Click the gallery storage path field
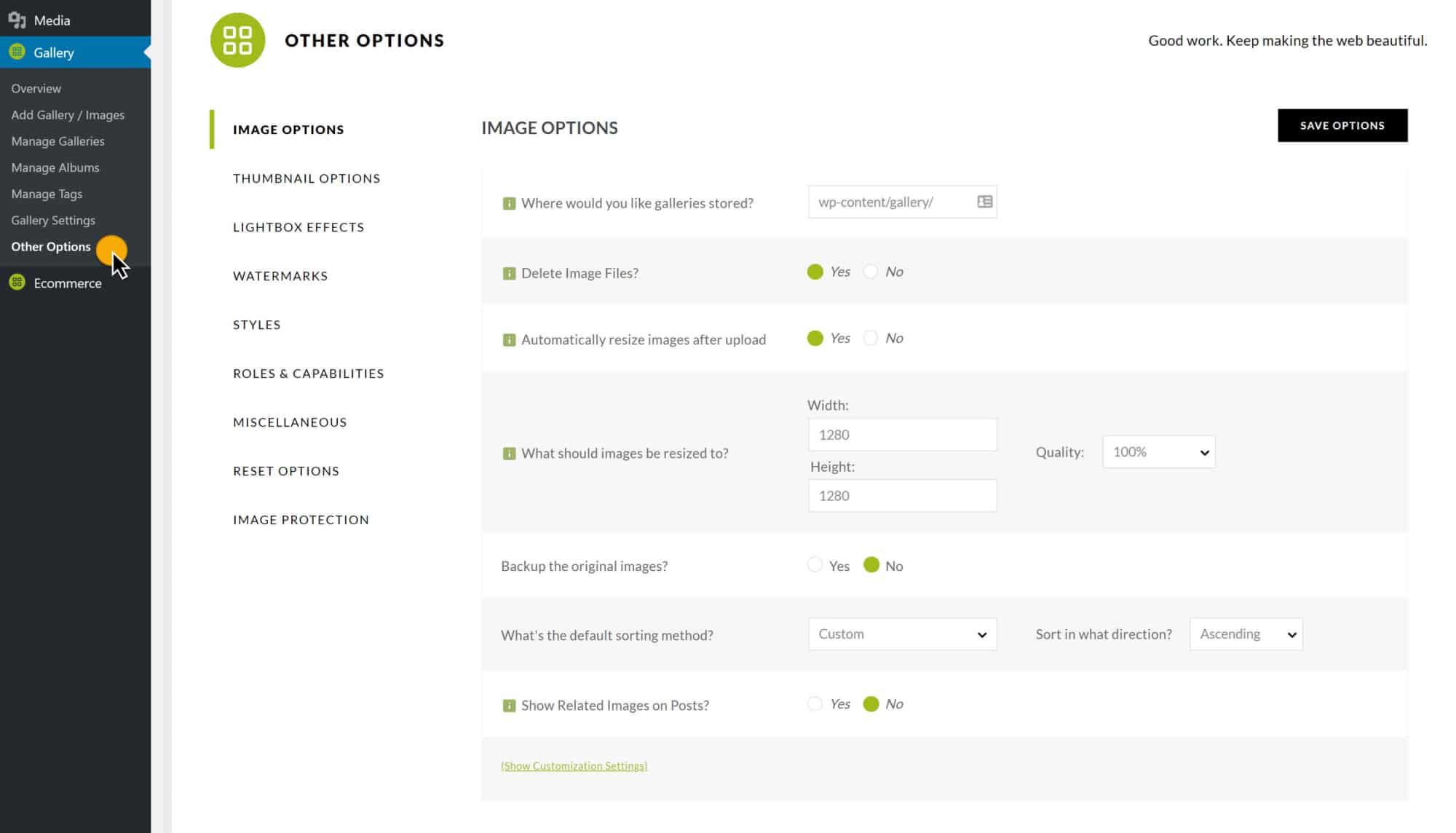The image size is (1456, 833). click(902, 202)
